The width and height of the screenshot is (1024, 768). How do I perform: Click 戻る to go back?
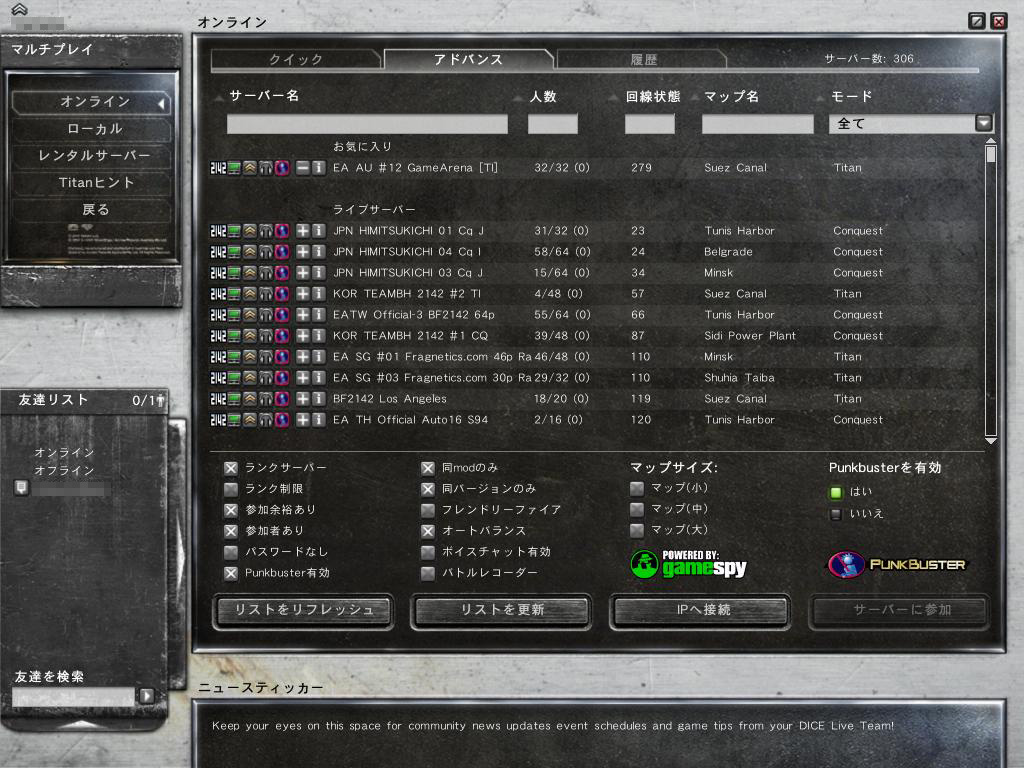(x=91, y=209)
